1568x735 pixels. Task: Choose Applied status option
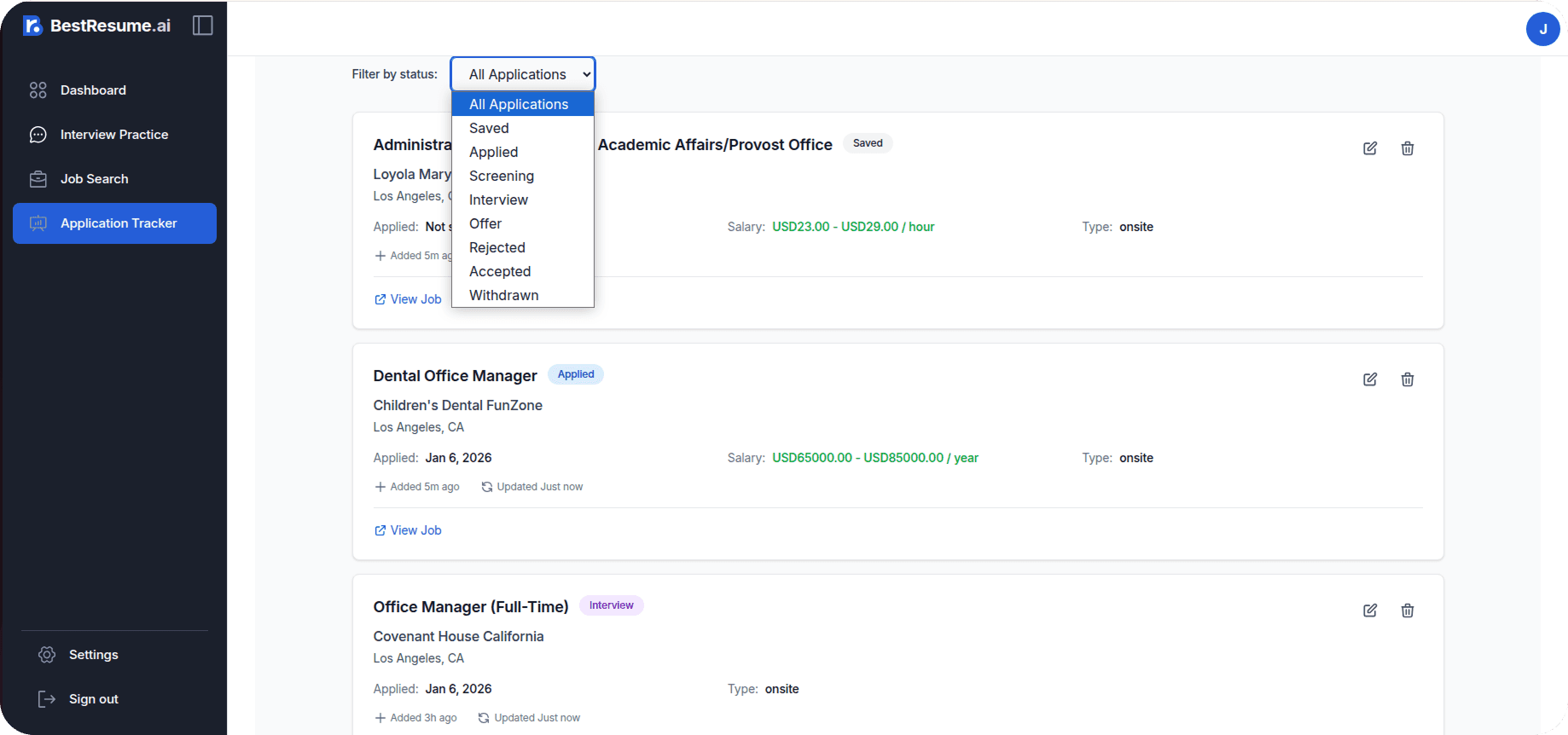click(523, 152)
